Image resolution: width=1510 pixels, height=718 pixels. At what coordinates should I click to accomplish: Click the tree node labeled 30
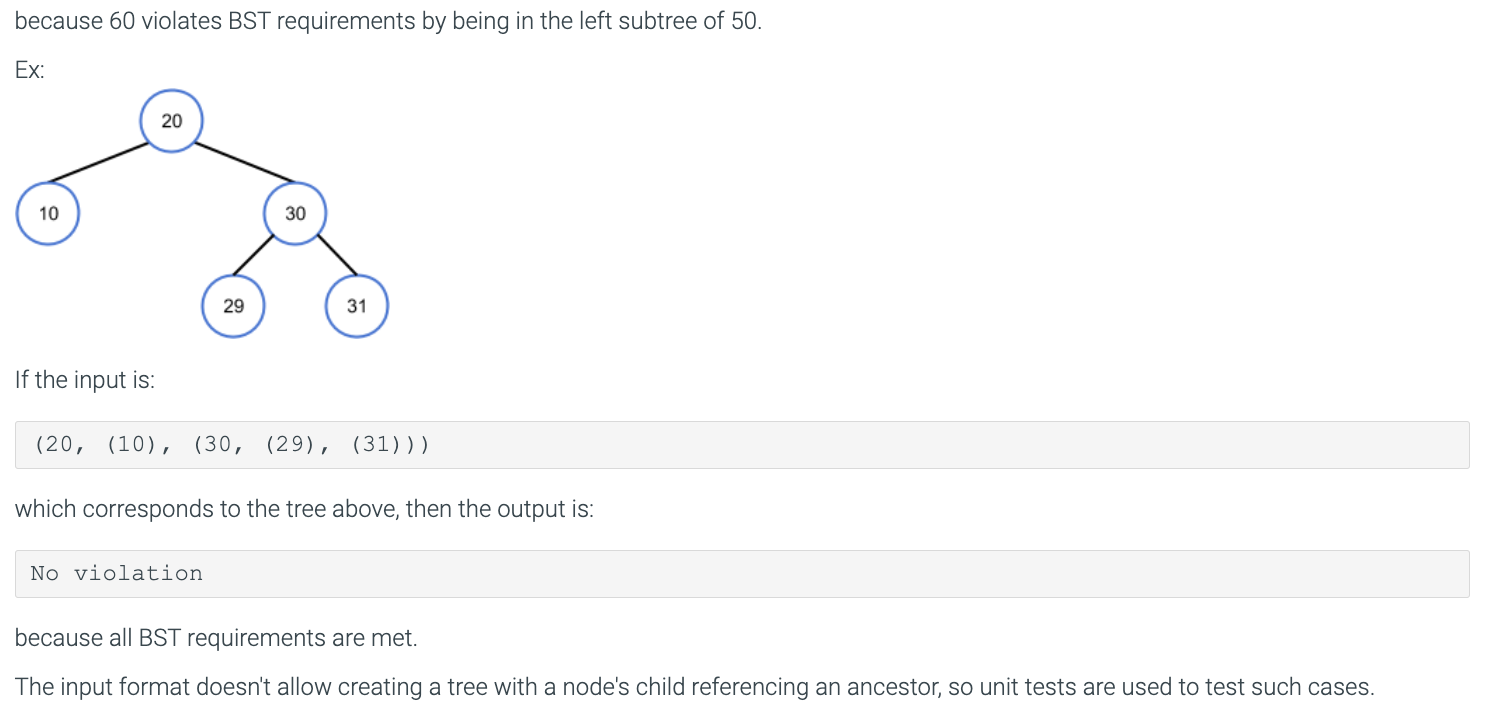[295, 213]
